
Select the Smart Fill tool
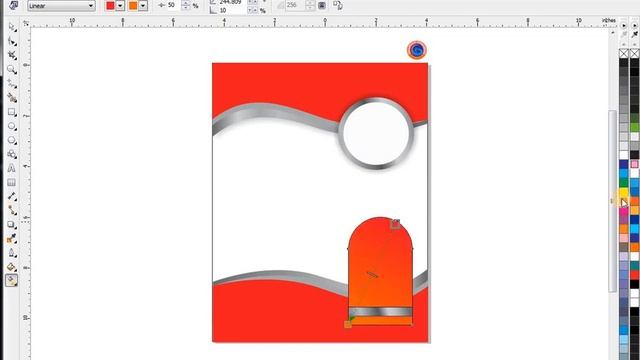(12, 98)
